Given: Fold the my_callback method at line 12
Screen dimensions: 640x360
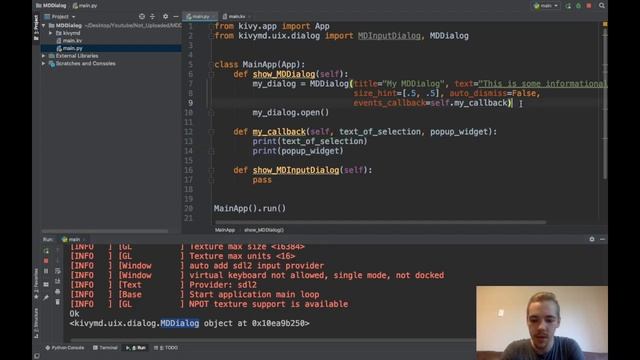Looking at the screenshot, I should pos(211,132).
